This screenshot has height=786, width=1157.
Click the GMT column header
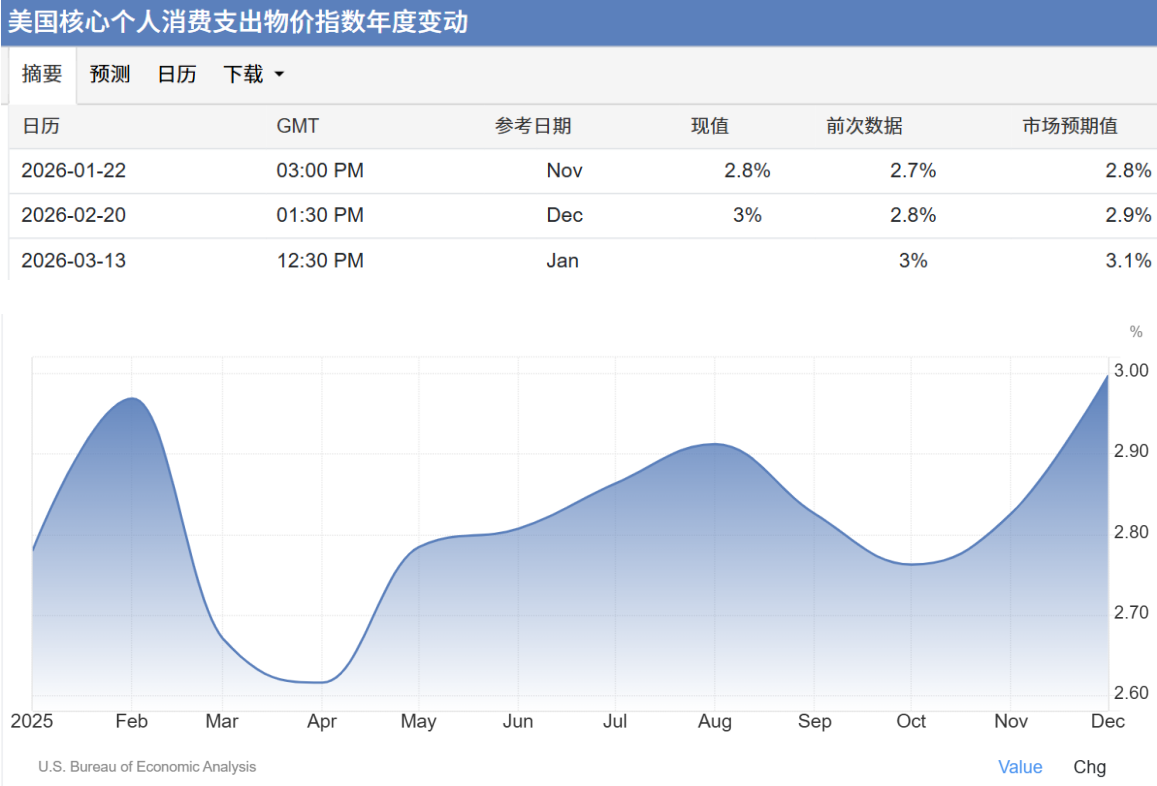(297, 126)
